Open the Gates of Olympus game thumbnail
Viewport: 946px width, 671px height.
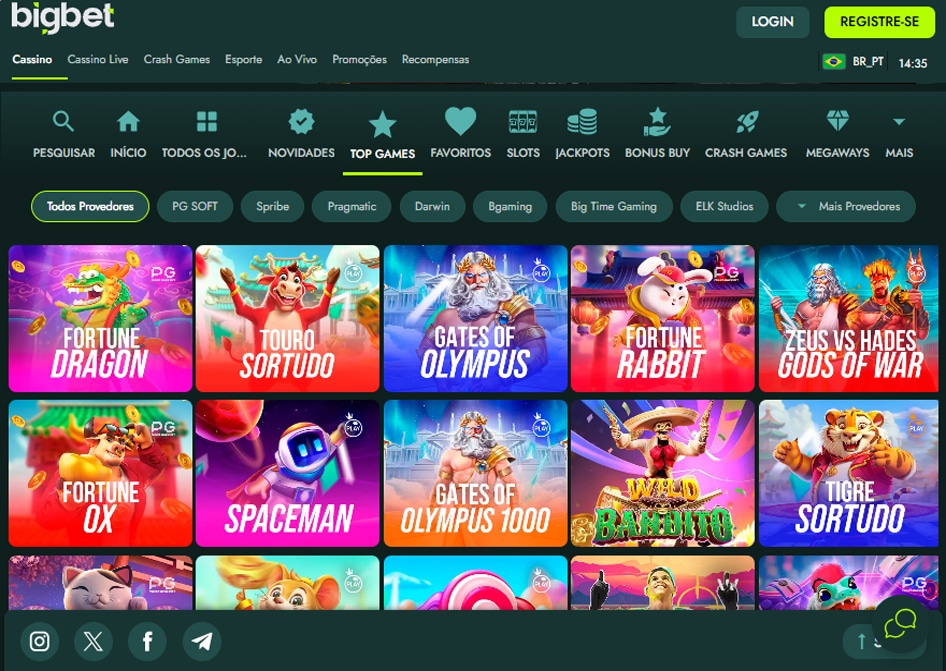coord(475,318)
